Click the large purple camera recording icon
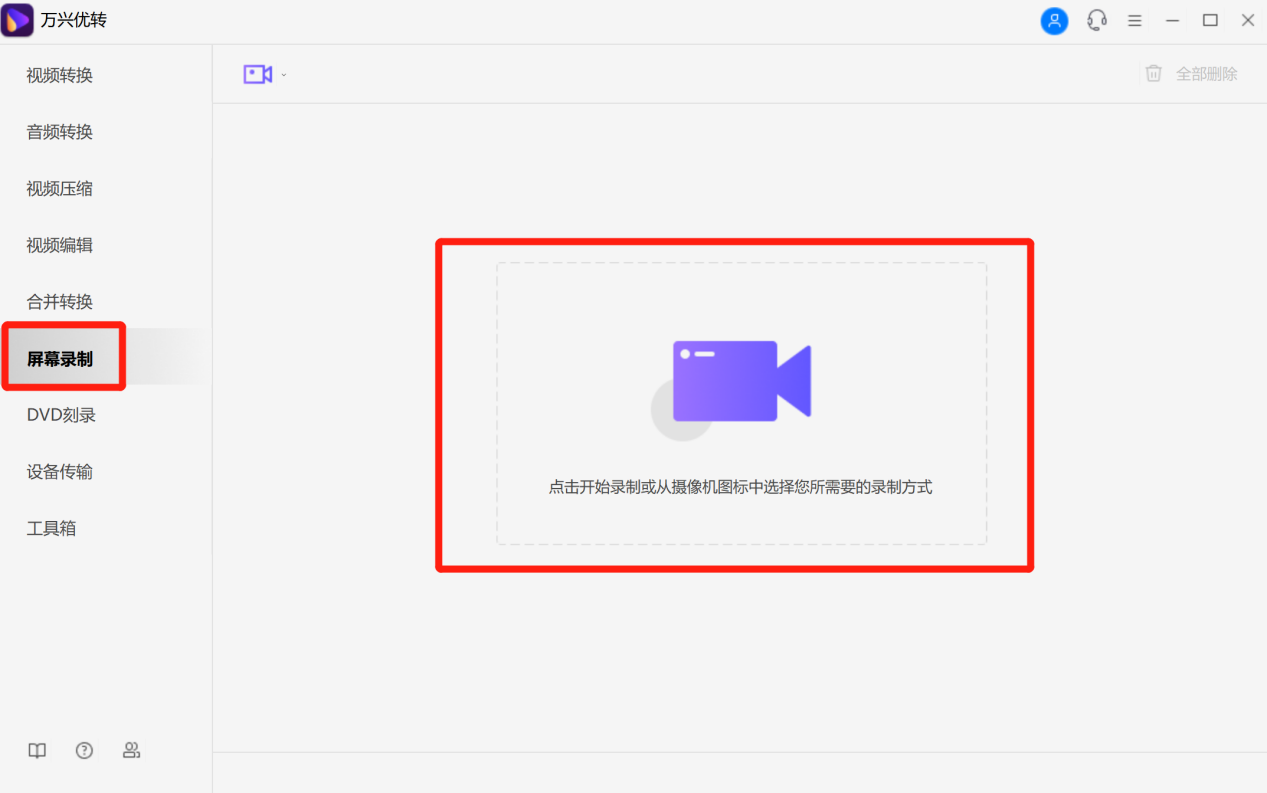Viewport: 1267px width, 793px height. (738, 385)
